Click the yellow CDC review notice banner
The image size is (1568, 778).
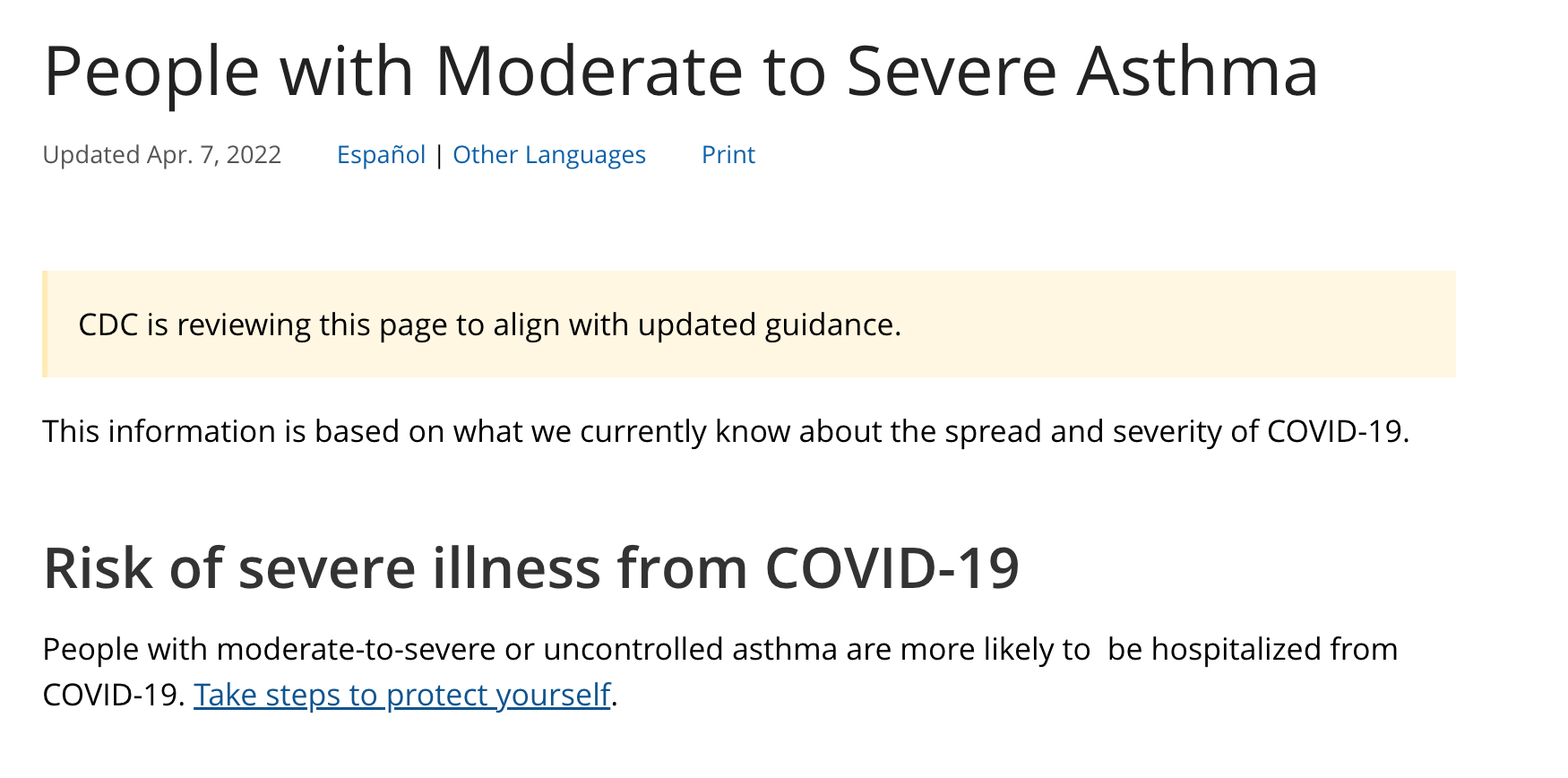[749, 324]
